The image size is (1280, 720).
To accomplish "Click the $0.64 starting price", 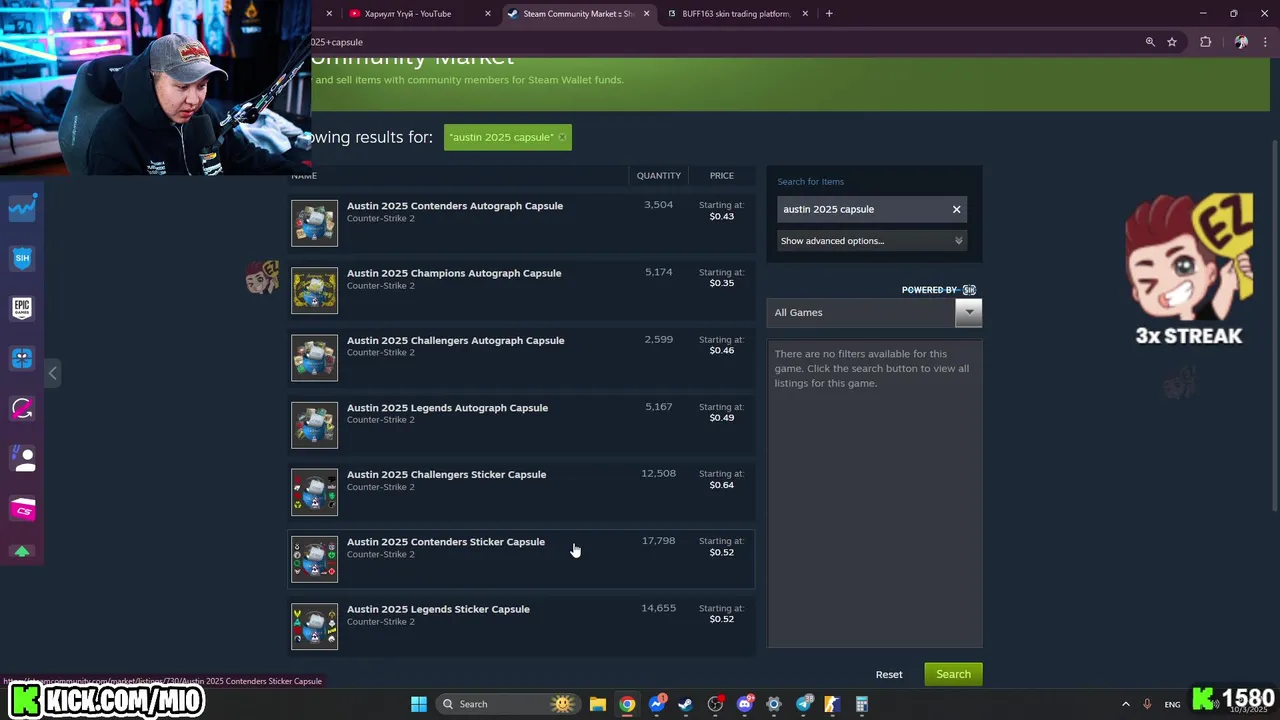I will [722, 485].
